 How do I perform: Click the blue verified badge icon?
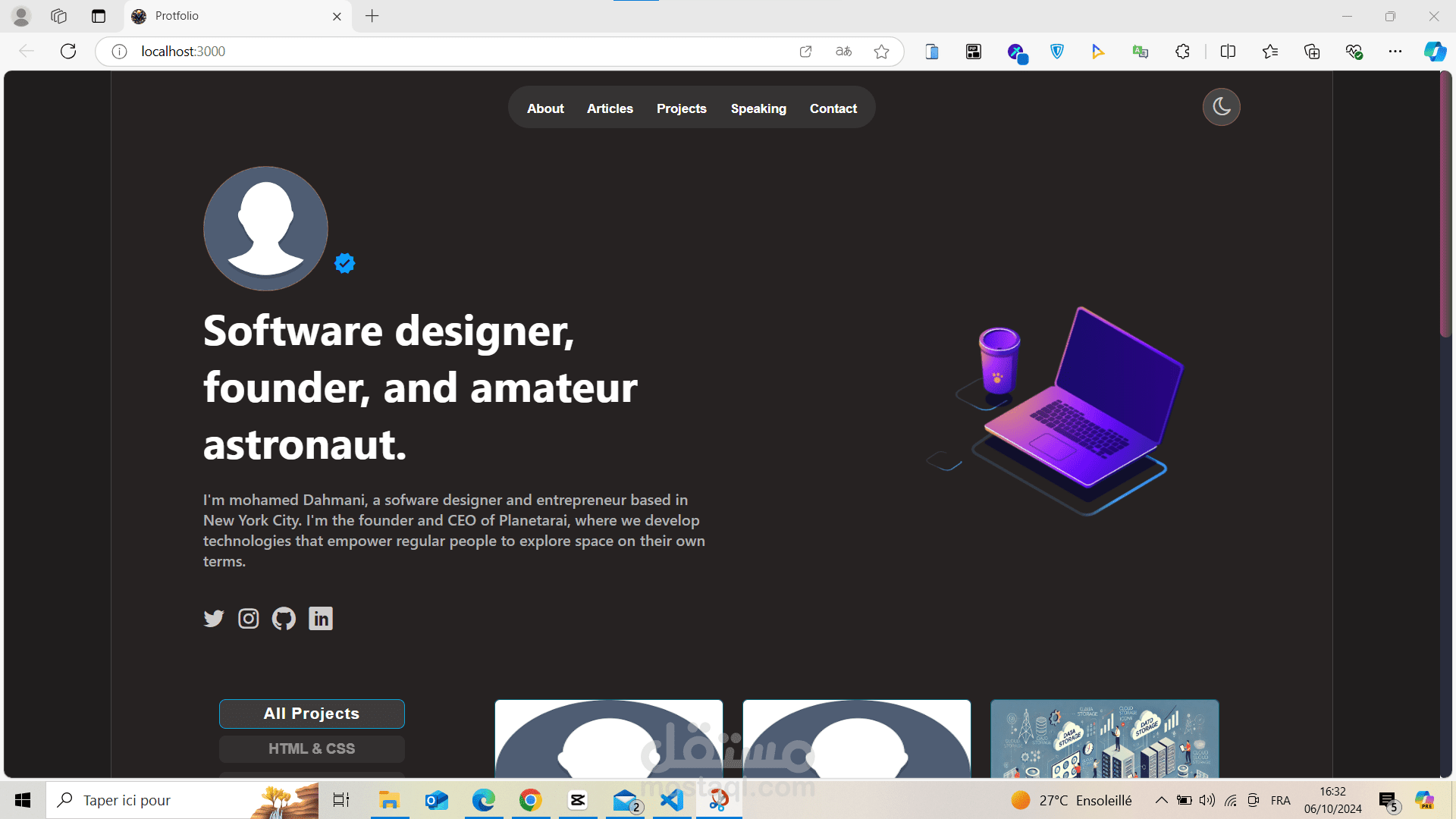[345, 263]
